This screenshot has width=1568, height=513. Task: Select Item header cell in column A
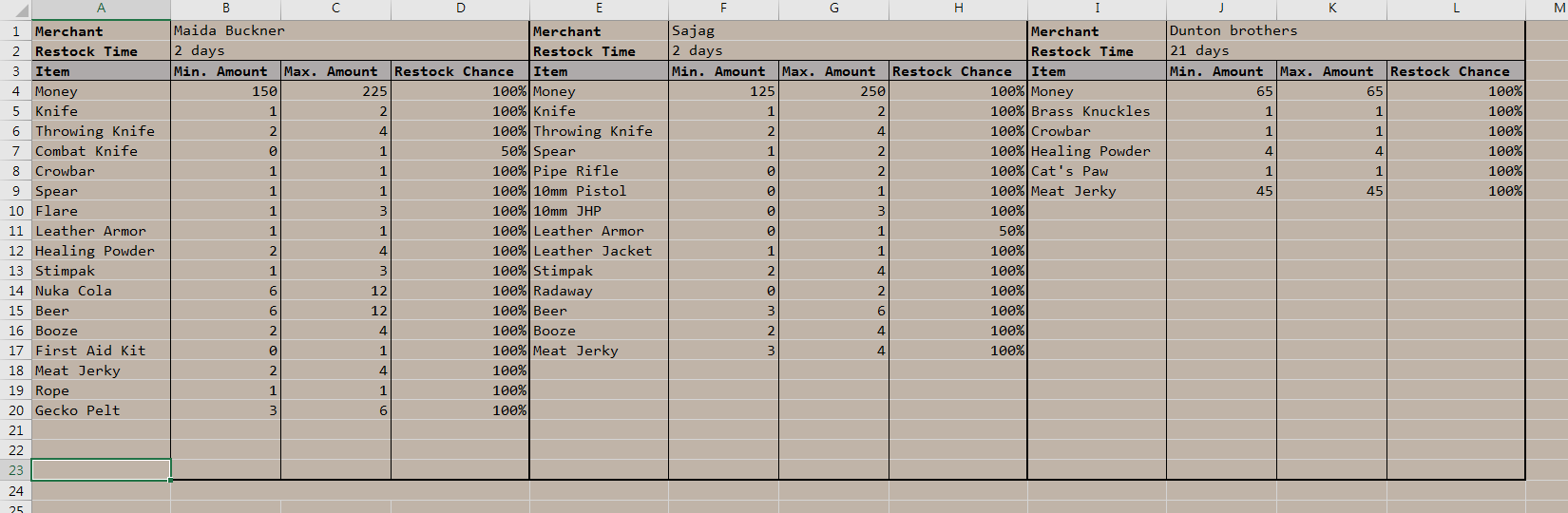pyautogui.click(x=101, y=71)
